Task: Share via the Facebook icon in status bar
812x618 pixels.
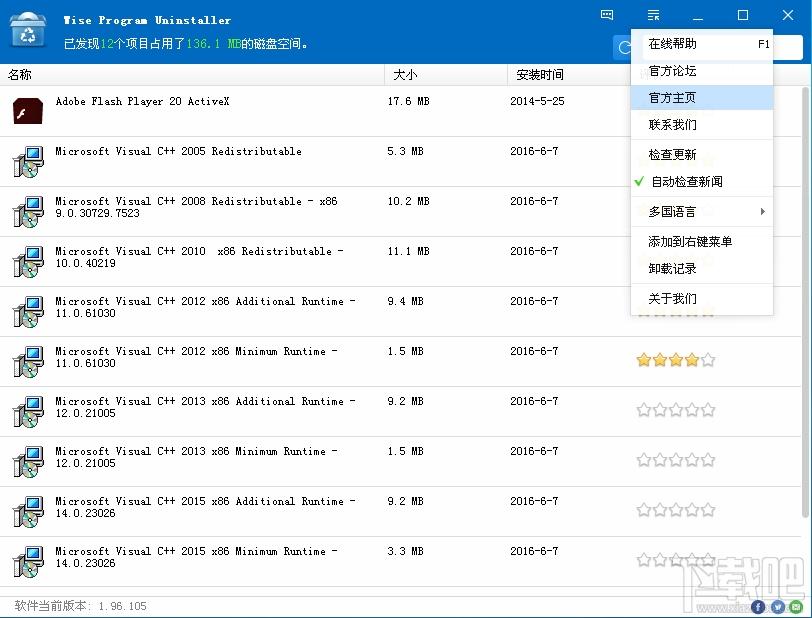Action: pos(758,607)
